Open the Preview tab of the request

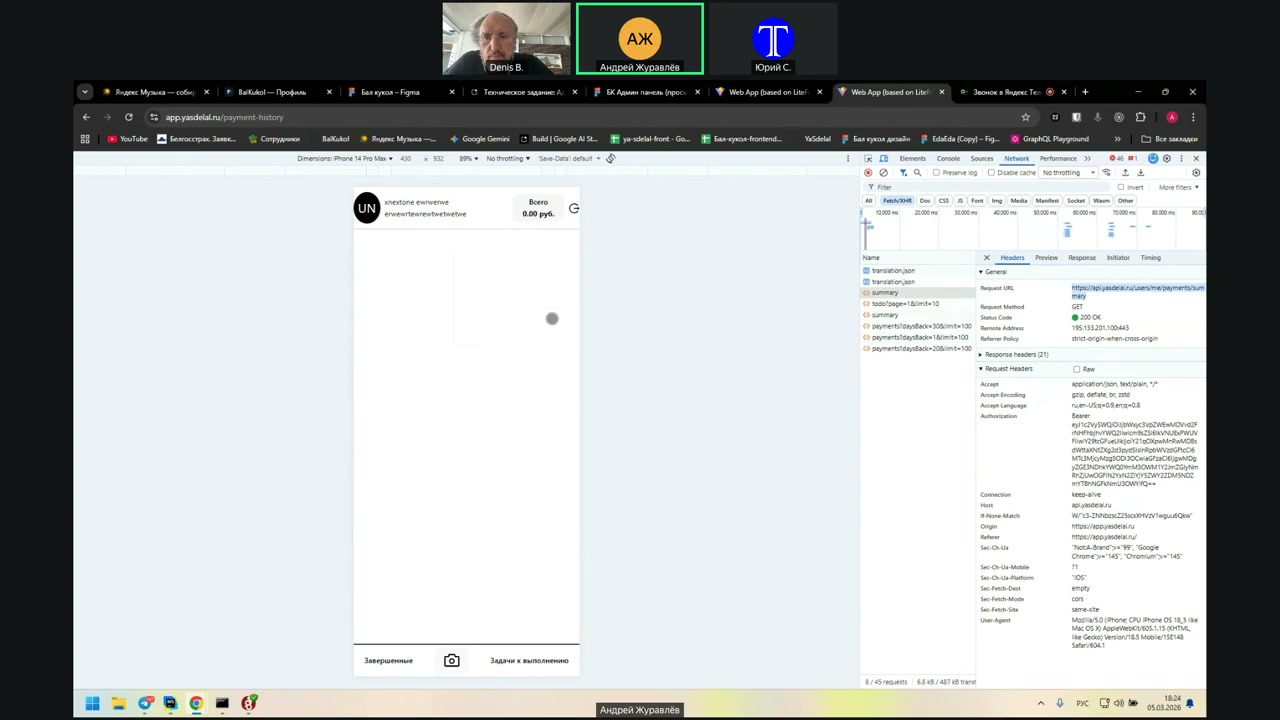pyautogui.click(x=1046, y=258)
